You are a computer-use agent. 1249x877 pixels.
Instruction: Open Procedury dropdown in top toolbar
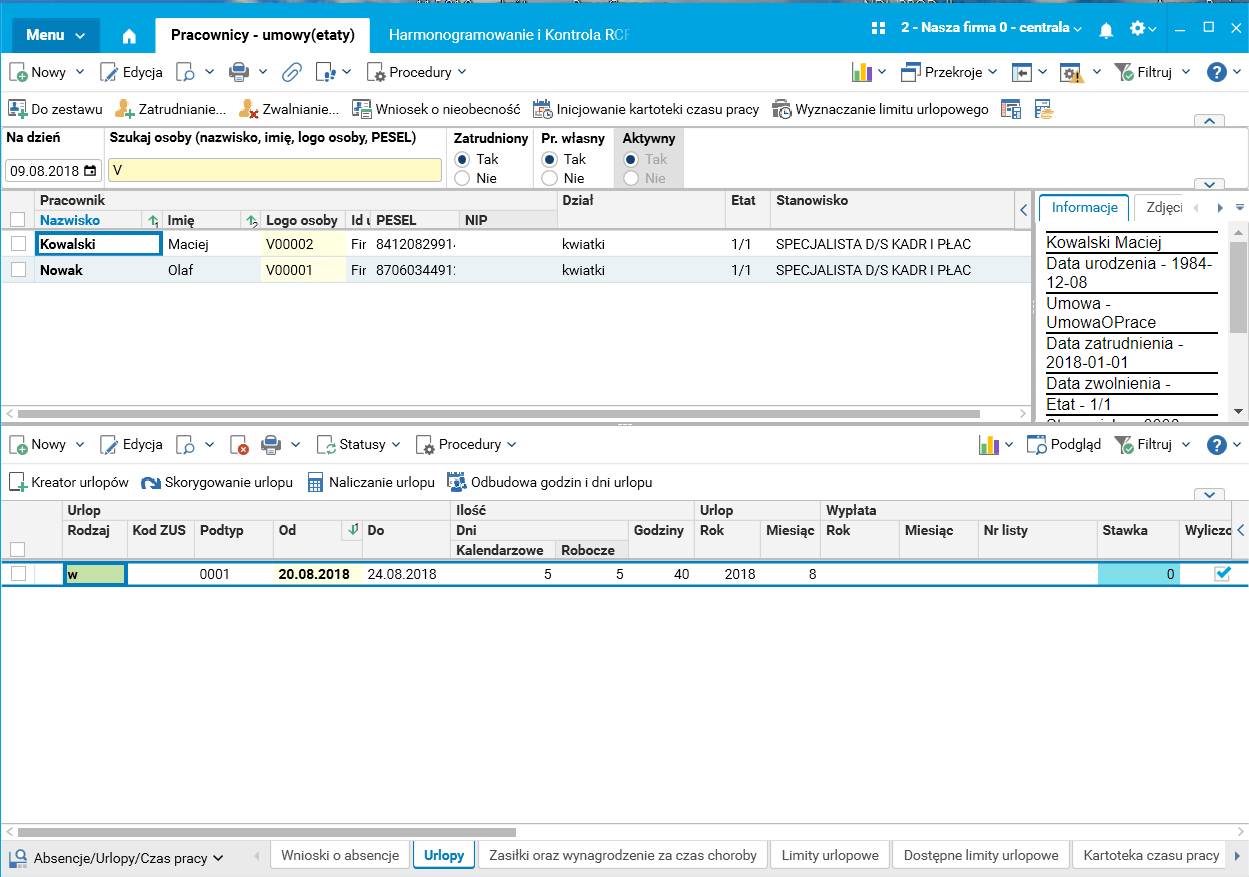pyautogui.click(x=417, y=72)
